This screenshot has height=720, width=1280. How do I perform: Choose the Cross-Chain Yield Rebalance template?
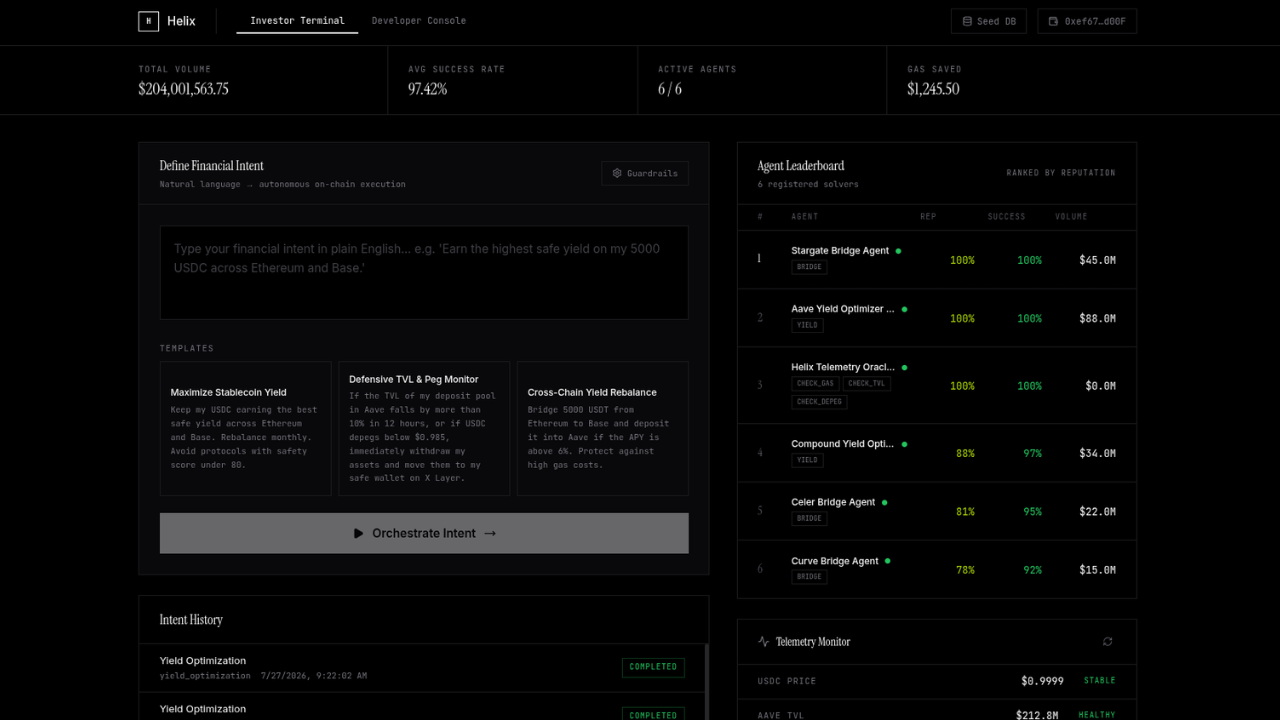click(x=603, y=428)
